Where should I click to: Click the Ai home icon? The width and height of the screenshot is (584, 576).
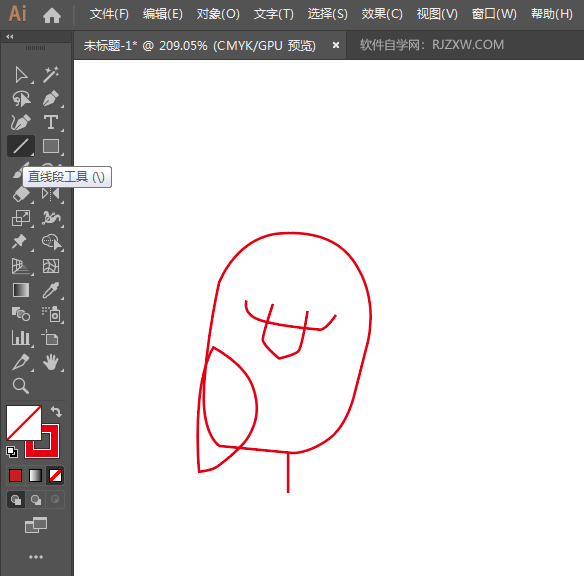point(52,15)
